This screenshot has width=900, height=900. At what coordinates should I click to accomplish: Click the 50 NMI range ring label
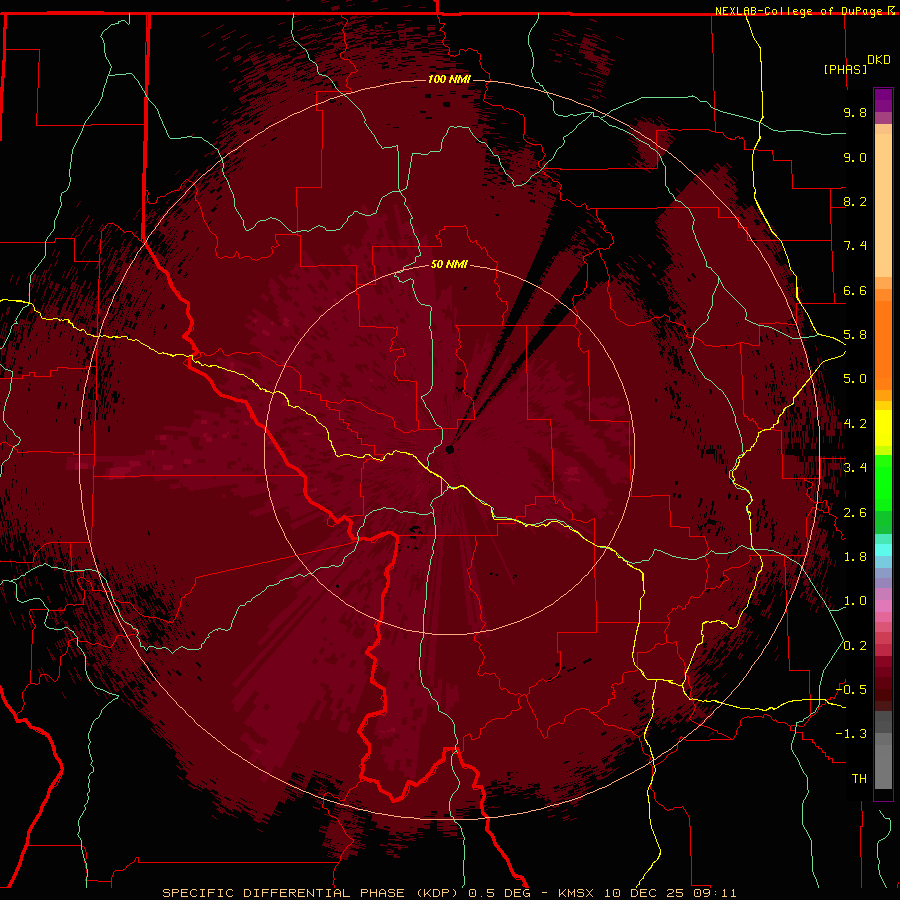[x=449, y=264]
